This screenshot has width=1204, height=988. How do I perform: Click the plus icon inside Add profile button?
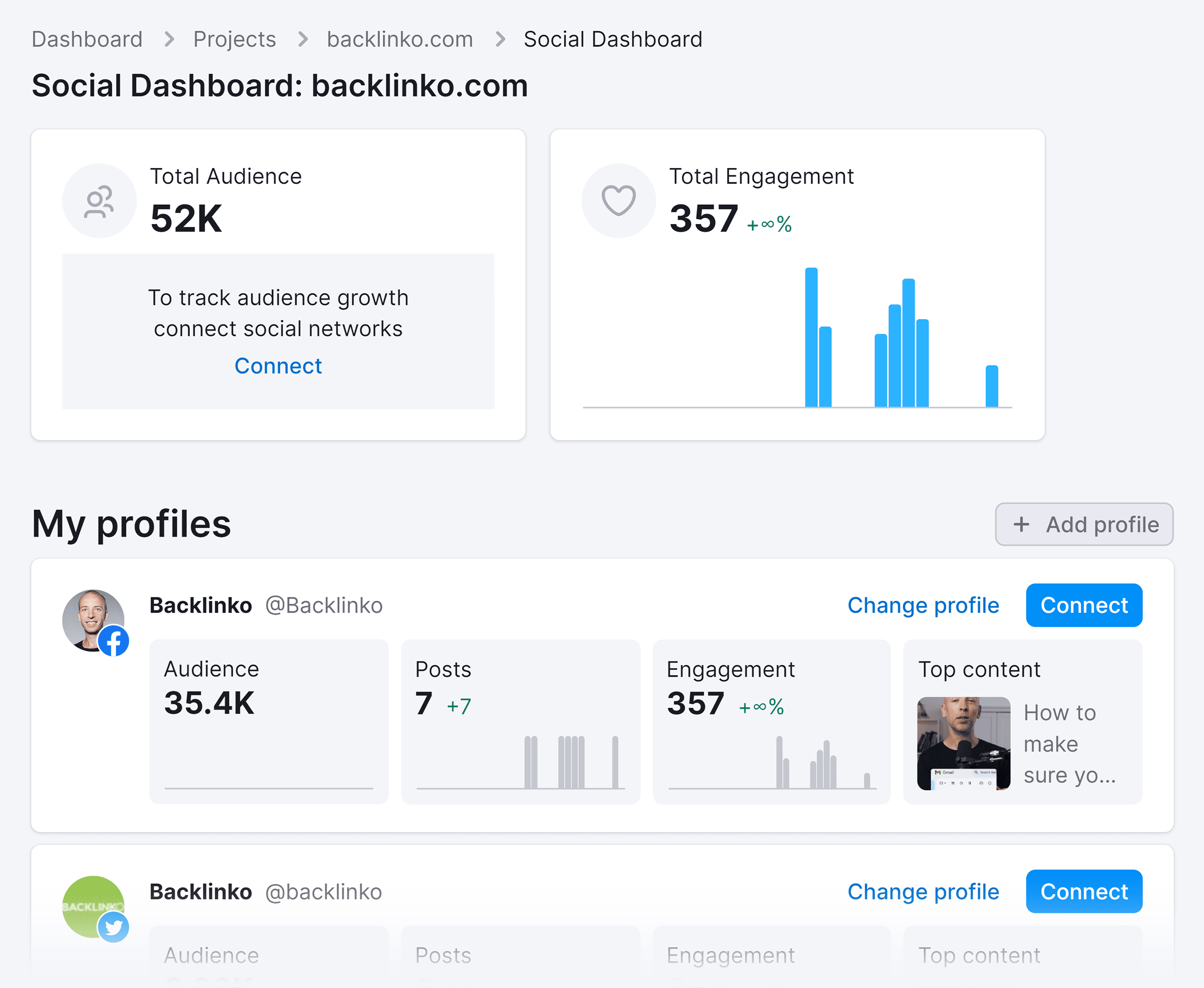click(1021, 524)
